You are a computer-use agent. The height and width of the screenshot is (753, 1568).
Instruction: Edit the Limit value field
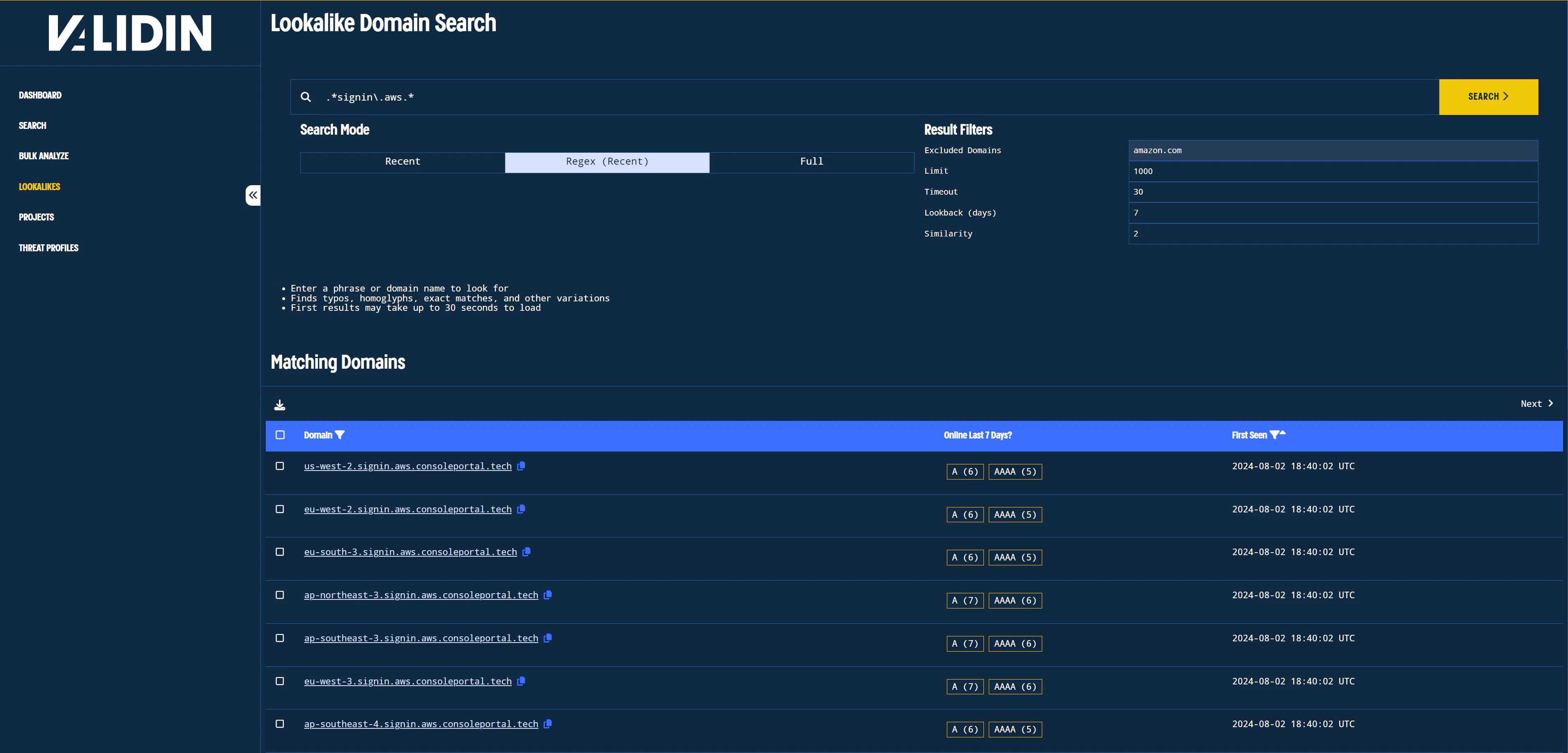[x=1333, y=172]
